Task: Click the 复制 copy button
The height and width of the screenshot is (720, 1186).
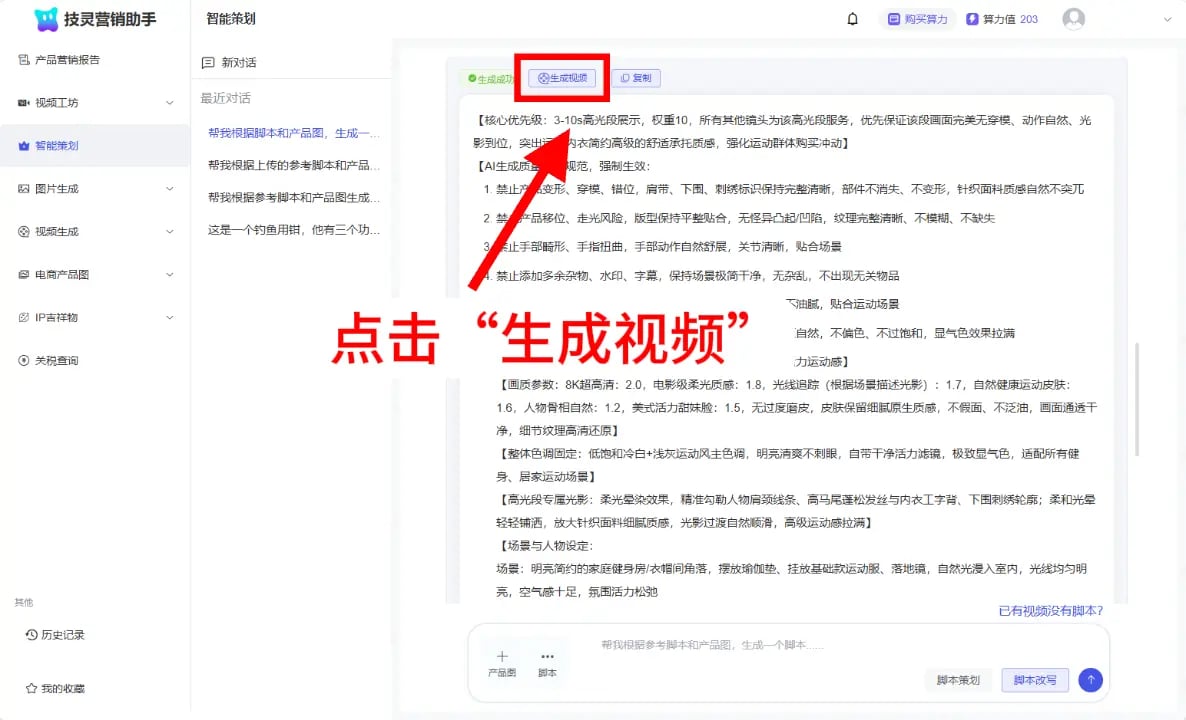Action: coord(636,78)
